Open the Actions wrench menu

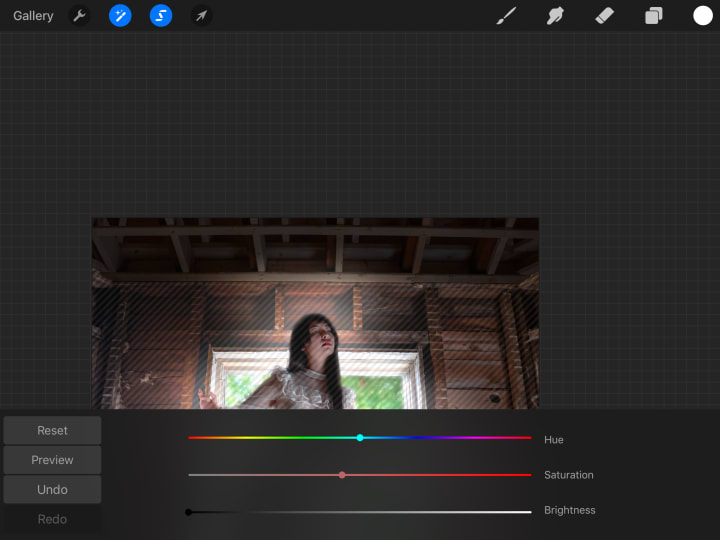[x=79, y=16]
